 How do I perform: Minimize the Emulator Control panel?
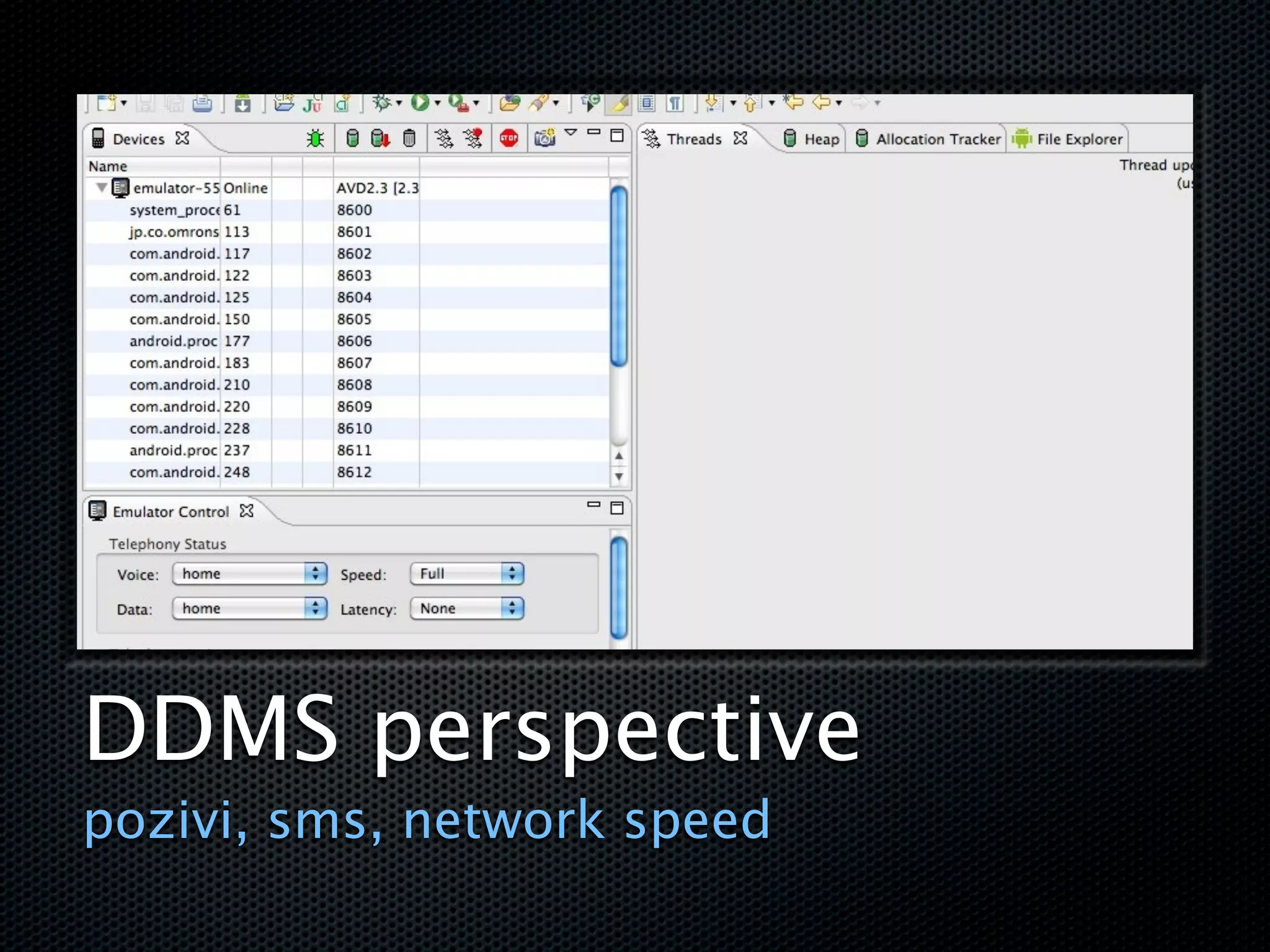tap(594, 505)
